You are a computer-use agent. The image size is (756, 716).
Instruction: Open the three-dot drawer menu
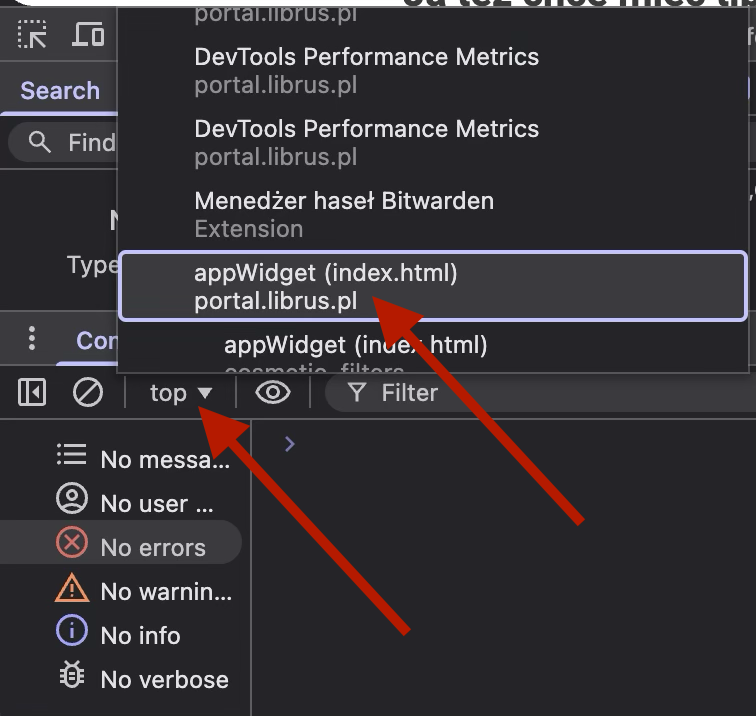point(32,339)
